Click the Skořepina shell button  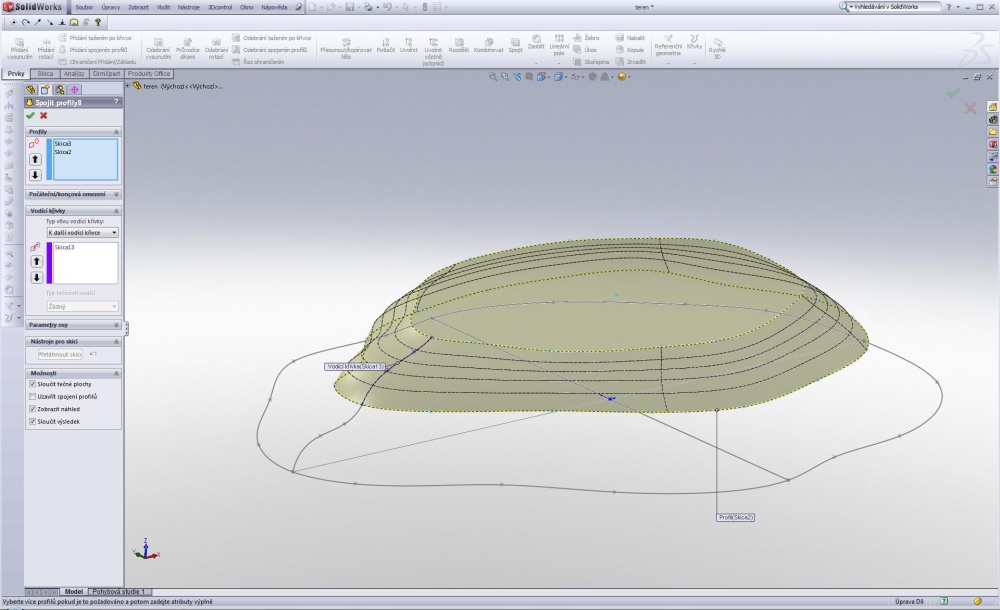(591, 62)
